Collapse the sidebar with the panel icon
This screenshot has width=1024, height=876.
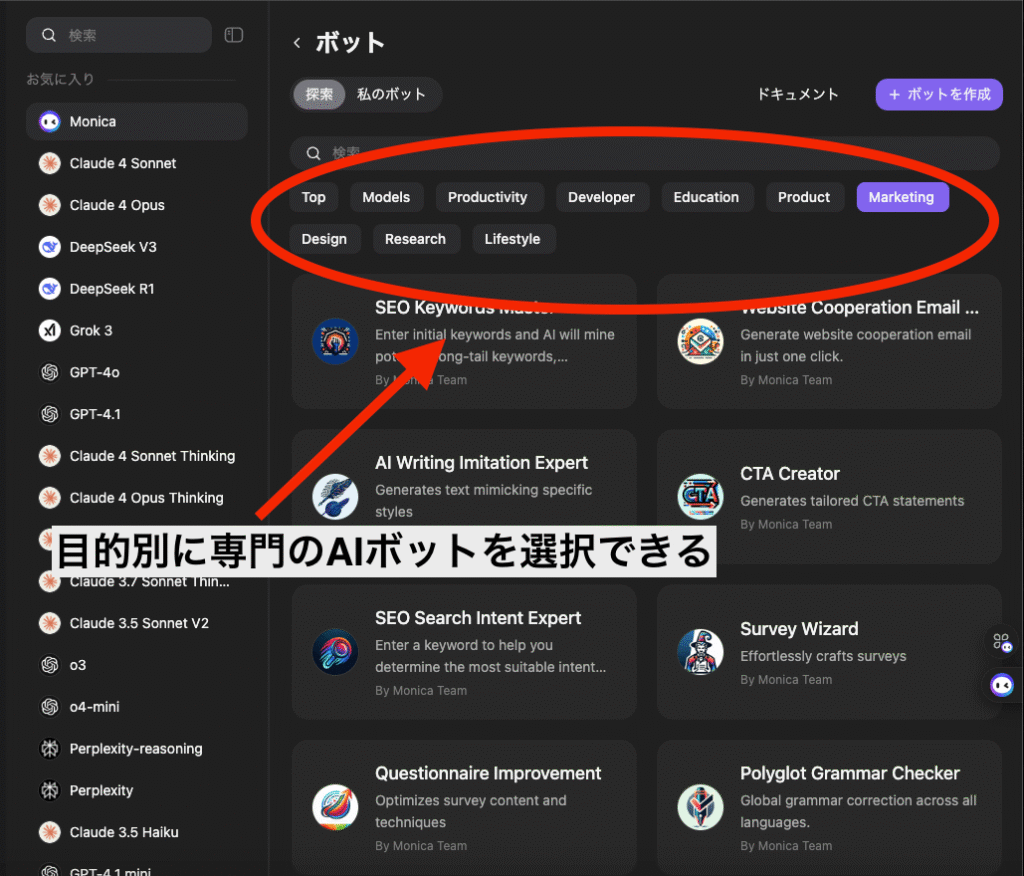[234, 35]
